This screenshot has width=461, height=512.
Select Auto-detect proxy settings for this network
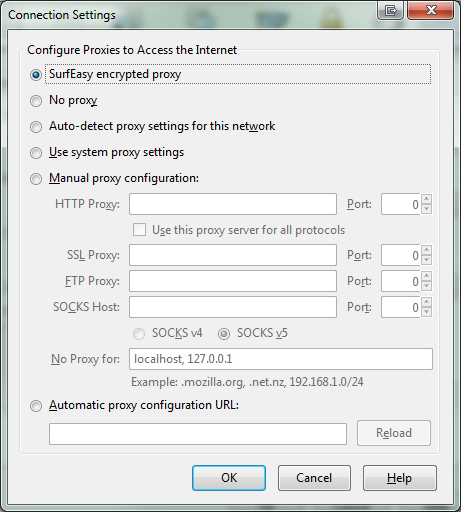[x=36, y=127]
